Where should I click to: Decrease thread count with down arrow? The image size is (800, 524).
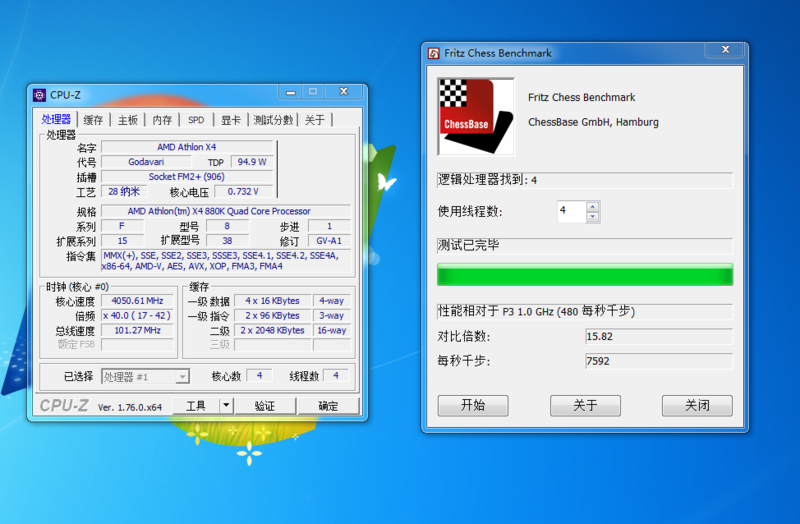pos(592,217)
